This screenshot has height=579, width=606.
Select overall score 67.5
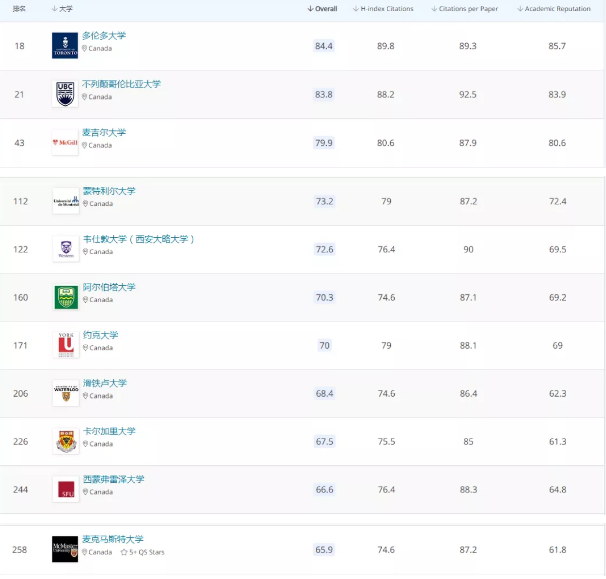click(x=324, y=441)
